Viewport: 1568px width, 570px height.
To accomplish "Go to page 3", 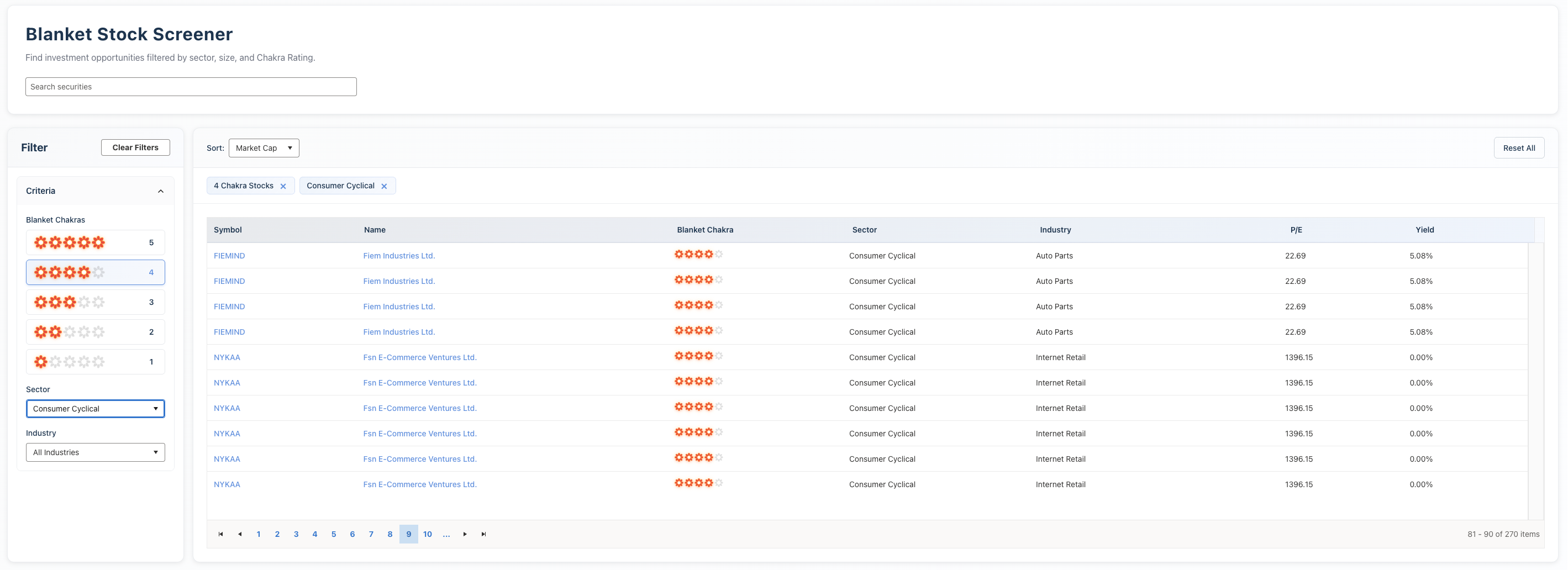I will pos(297,534).
